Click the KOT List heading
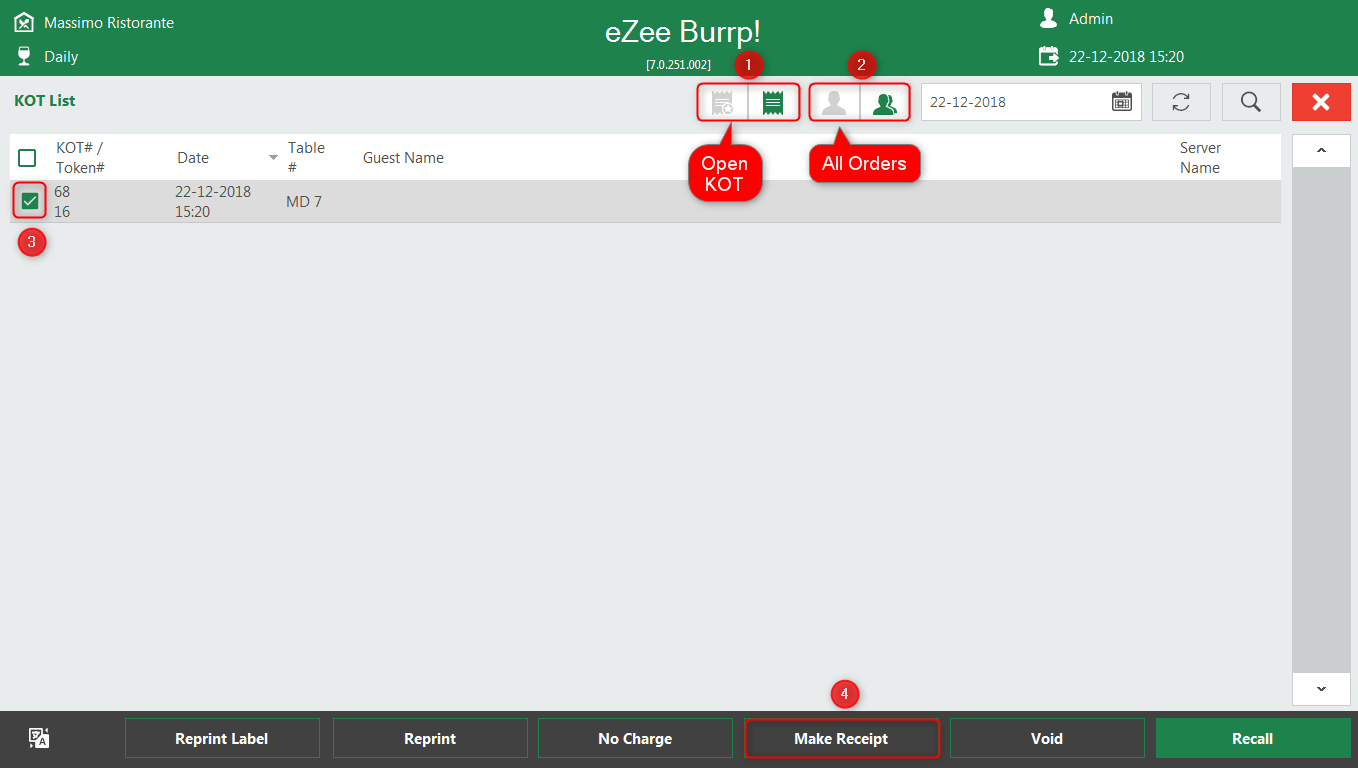1358x768 pixels. click(x=45, y=101)
